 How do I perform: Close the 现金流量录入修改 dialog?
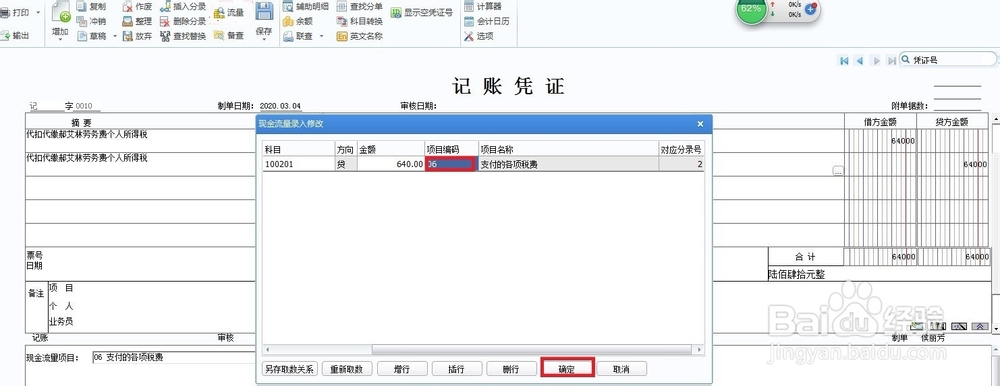point(700,124)
